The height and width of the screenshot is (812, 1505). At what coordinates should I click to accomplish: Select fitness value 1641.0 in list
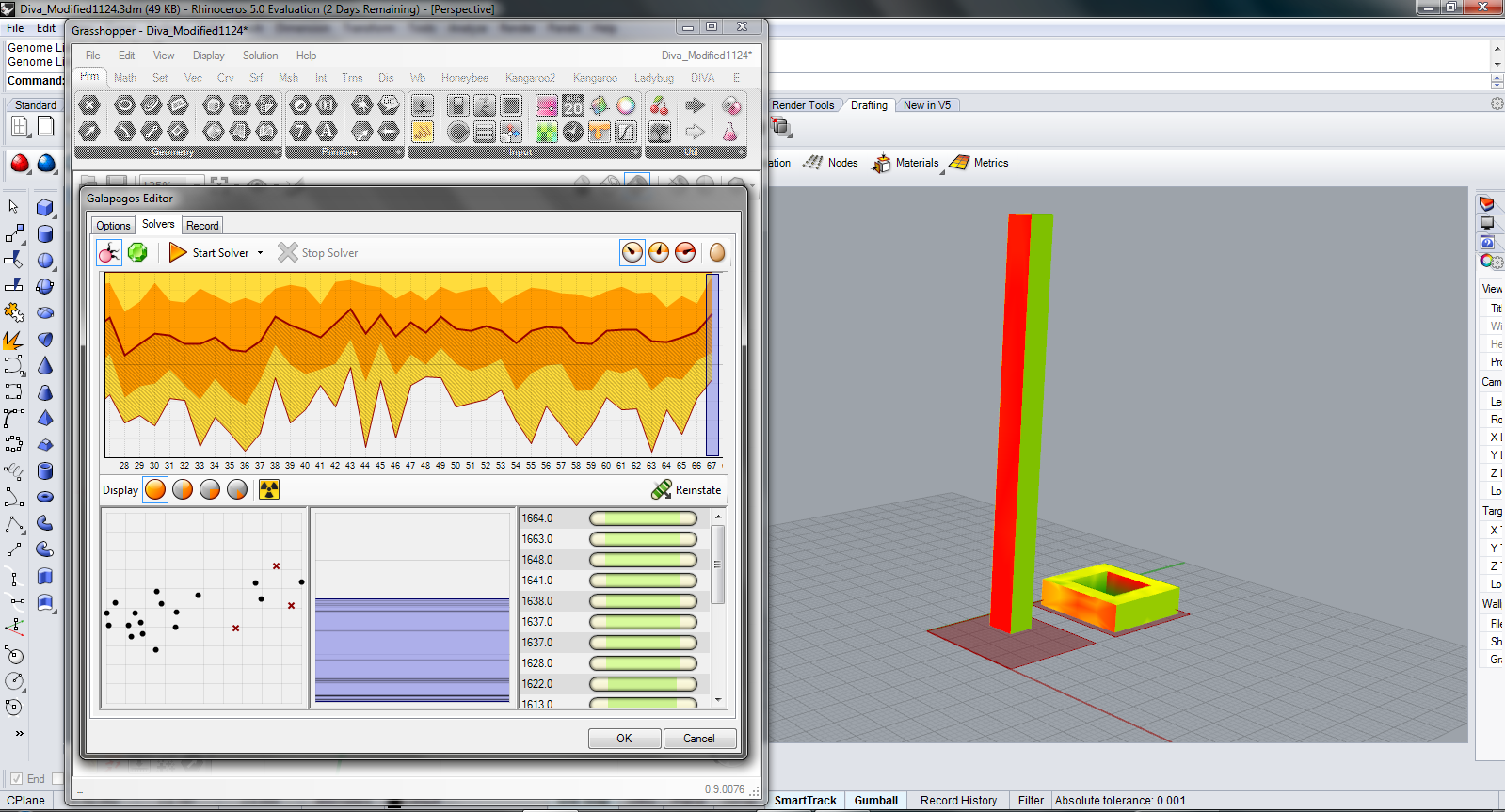[537, 581]
